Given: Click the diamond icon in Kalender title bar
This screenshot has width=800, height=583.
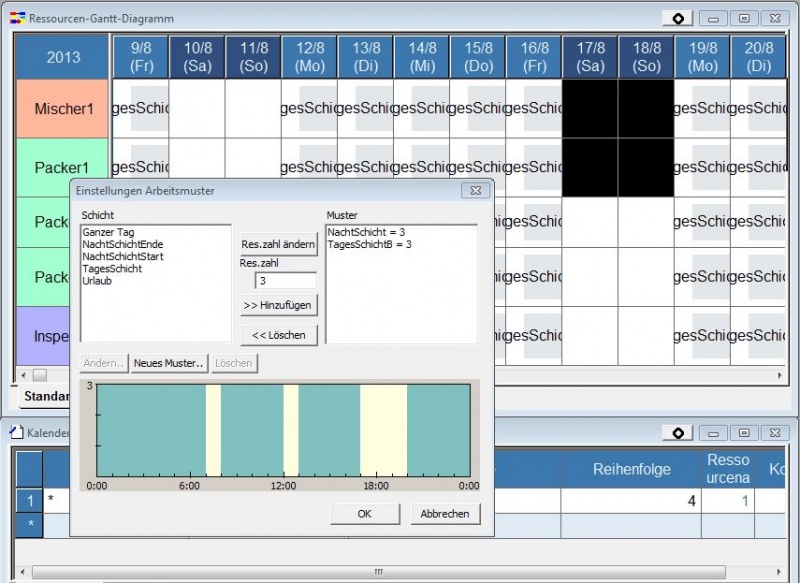Looking at the screenshot, I should (677, 433).
